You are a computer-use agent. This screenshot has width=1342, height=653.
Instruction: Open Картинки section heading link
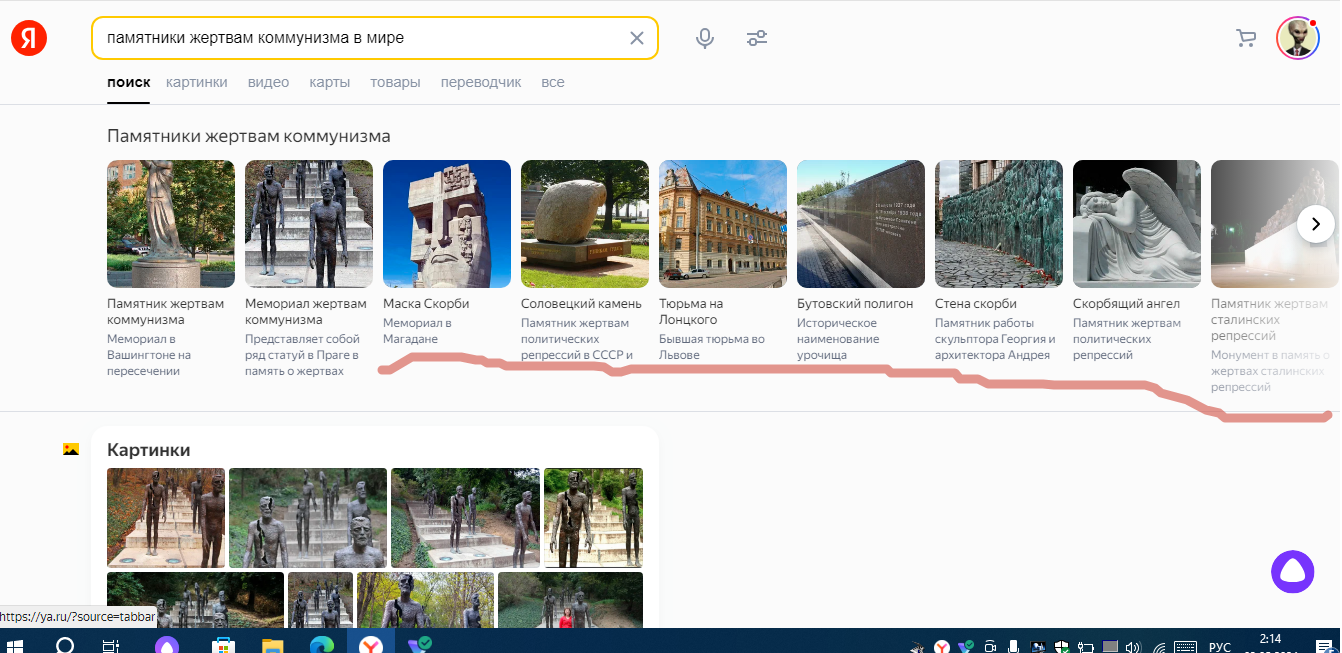[148, 450]
